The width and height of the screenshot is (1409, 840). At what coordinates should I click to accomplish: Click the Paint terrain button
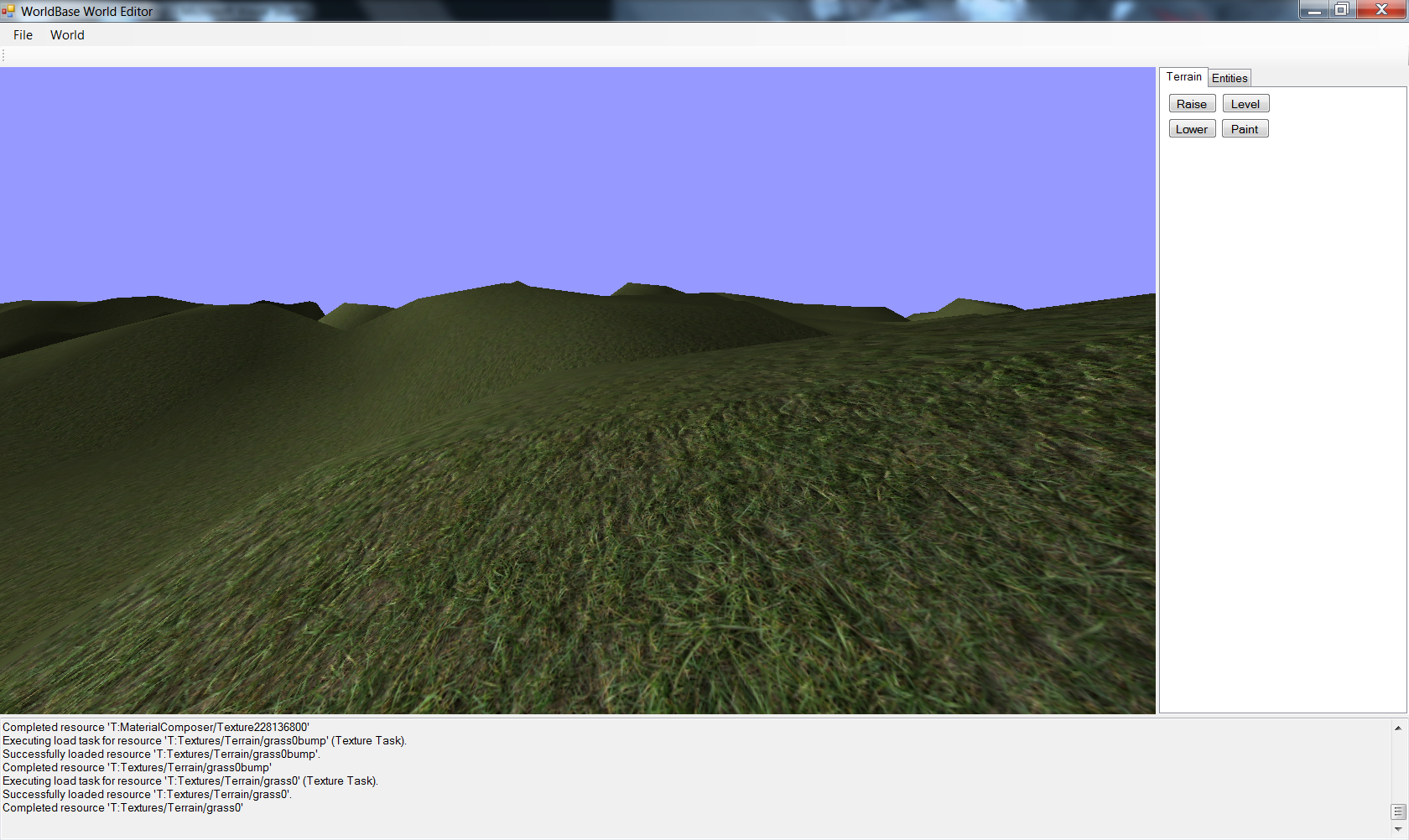click(1245, 129)
